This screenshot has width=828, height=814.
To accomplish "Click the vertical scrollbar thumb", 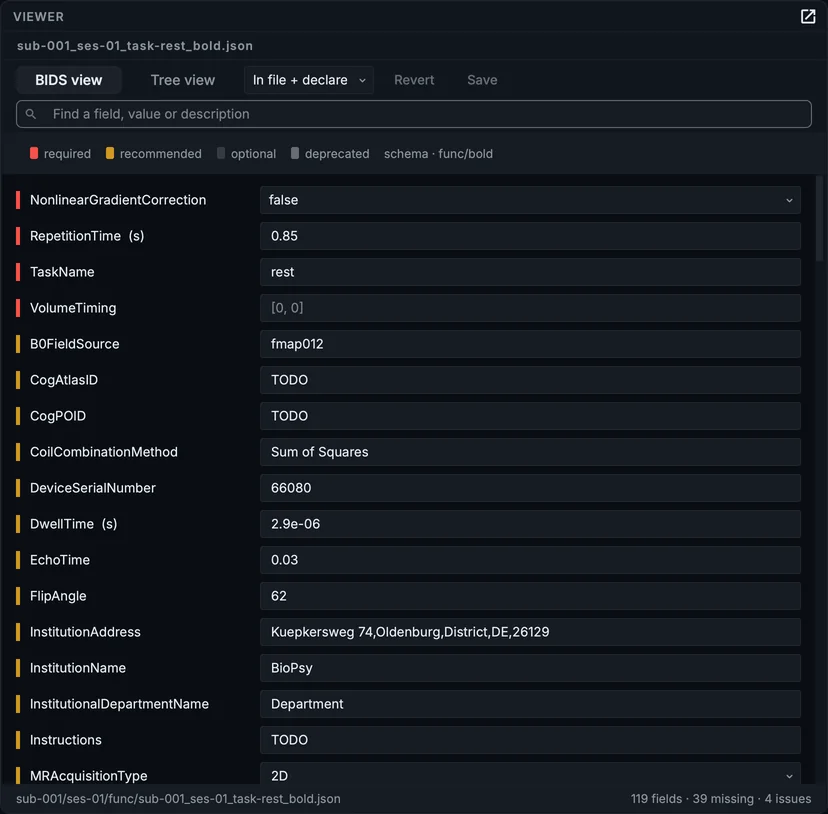I will (819, 219).
